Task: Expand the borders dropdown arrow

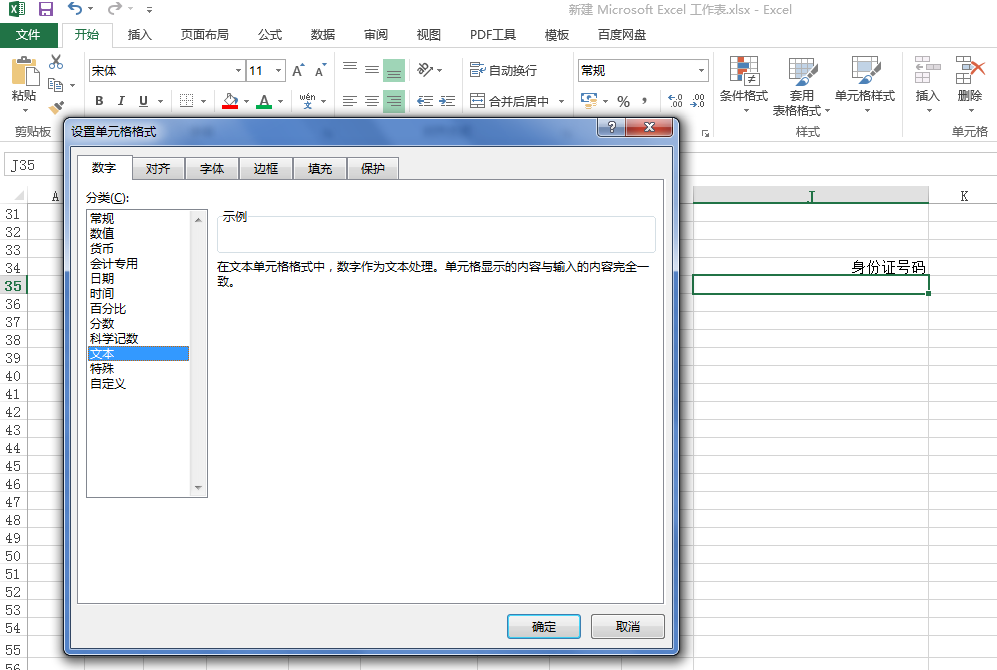Action: click(203, 102)
